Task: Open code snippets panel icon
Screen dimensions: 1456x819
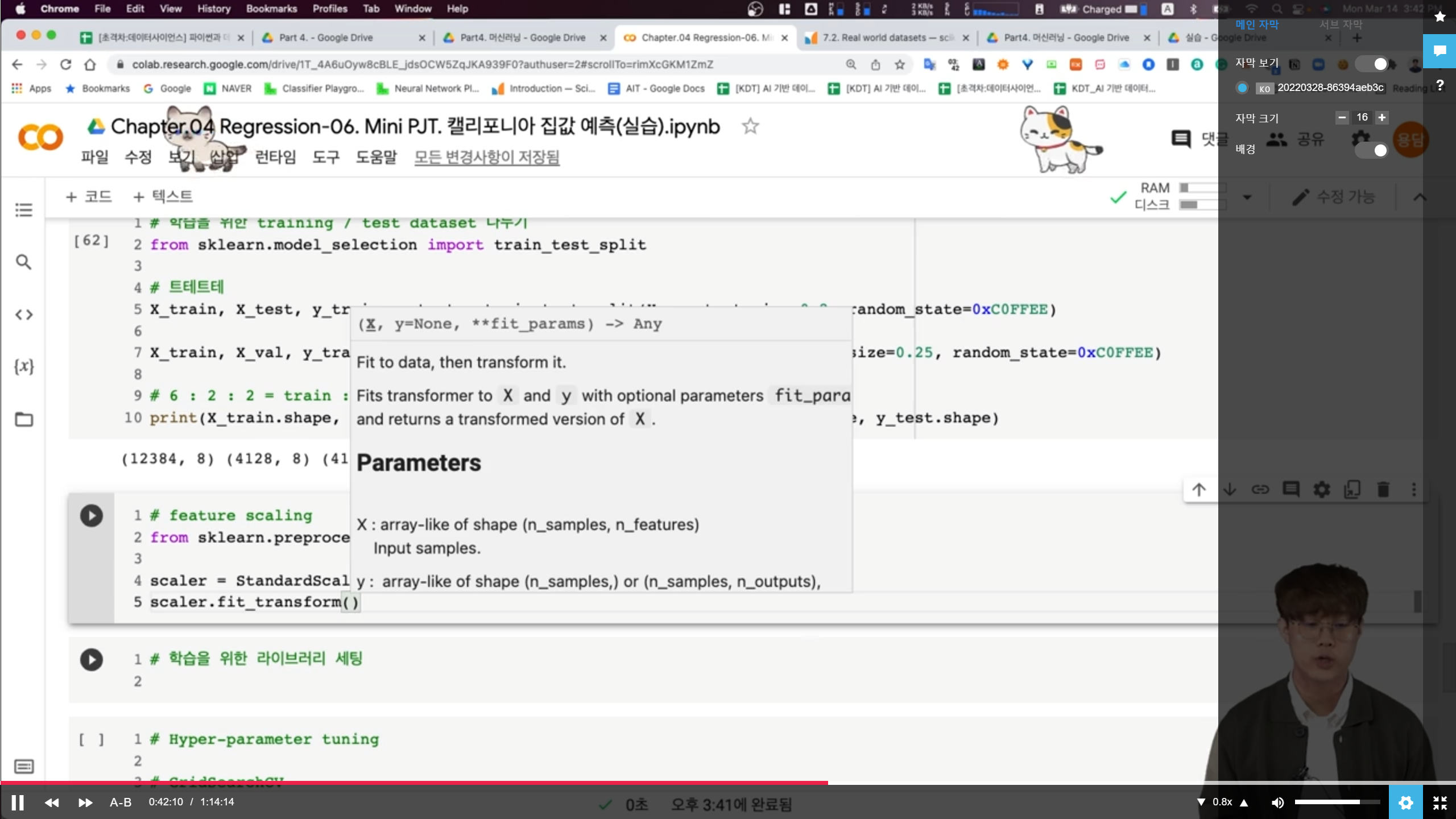Action: click(x=23, y=315)
